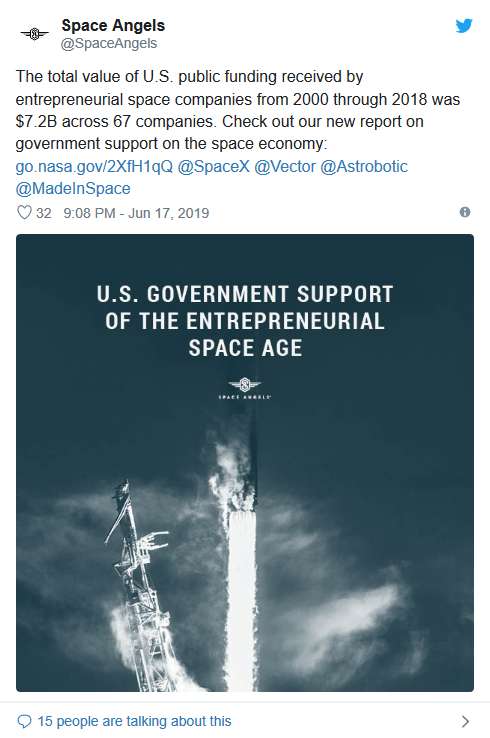Viewport: 490px width, 738px height.
Task: Visit the @Astrobotic profile mention
Action: [364, 166]
